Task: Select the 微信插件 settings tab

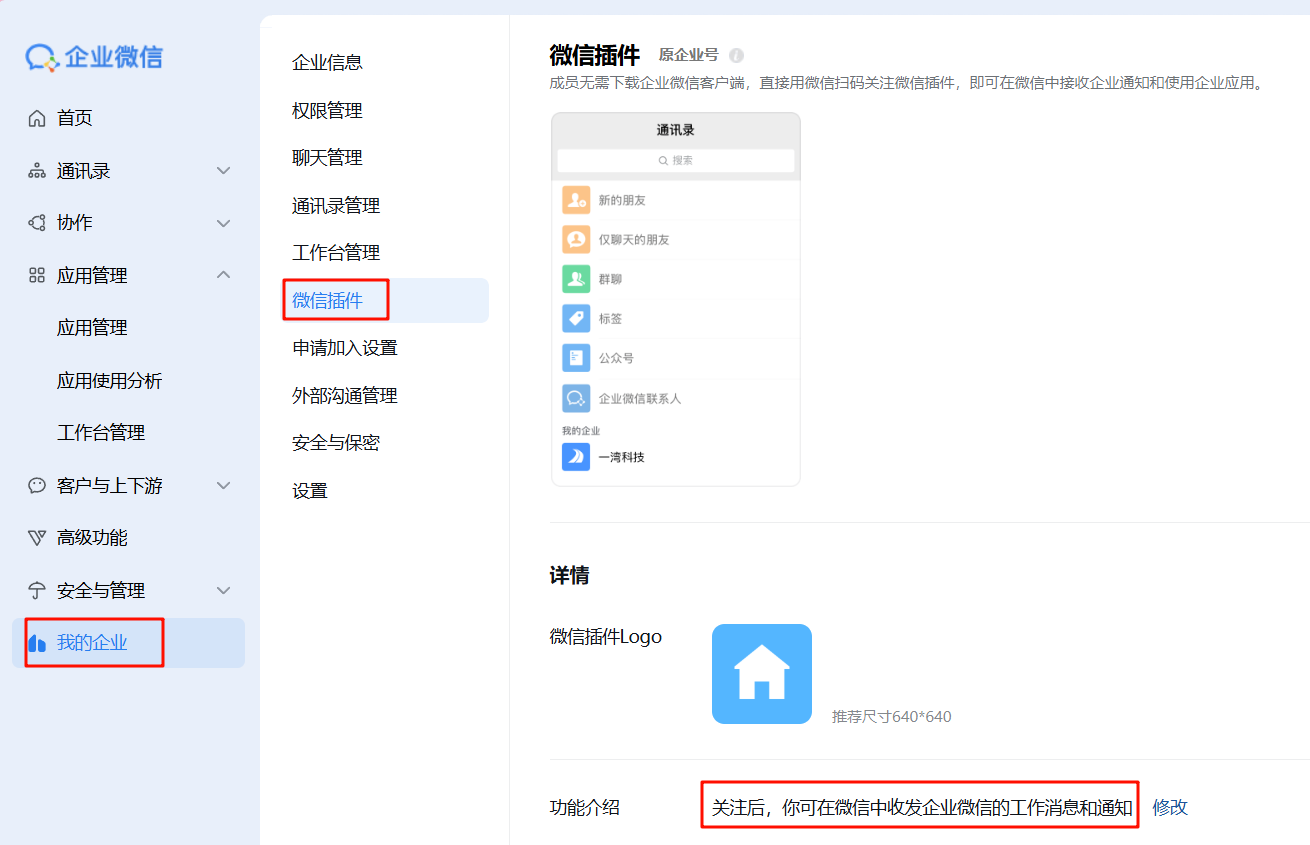Action: coord(384,300)
